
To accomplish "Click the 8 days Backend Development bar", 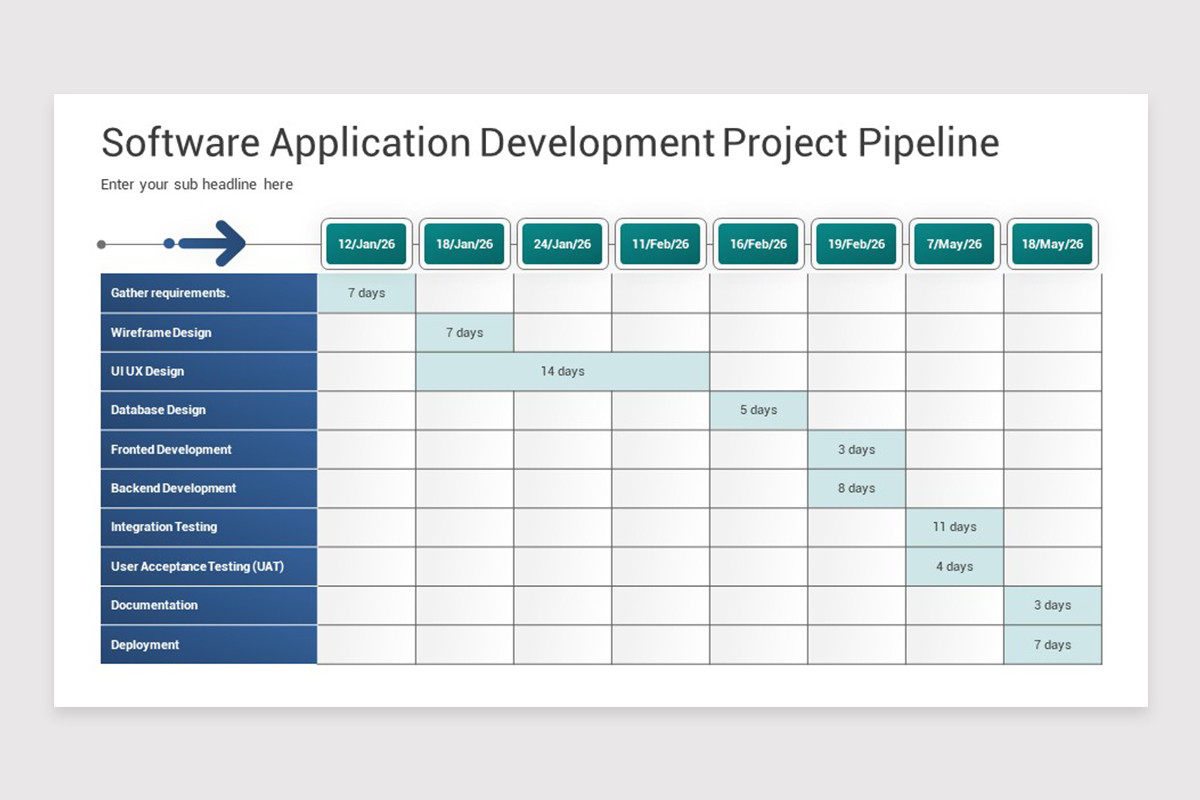I will [x=856, y=488].
